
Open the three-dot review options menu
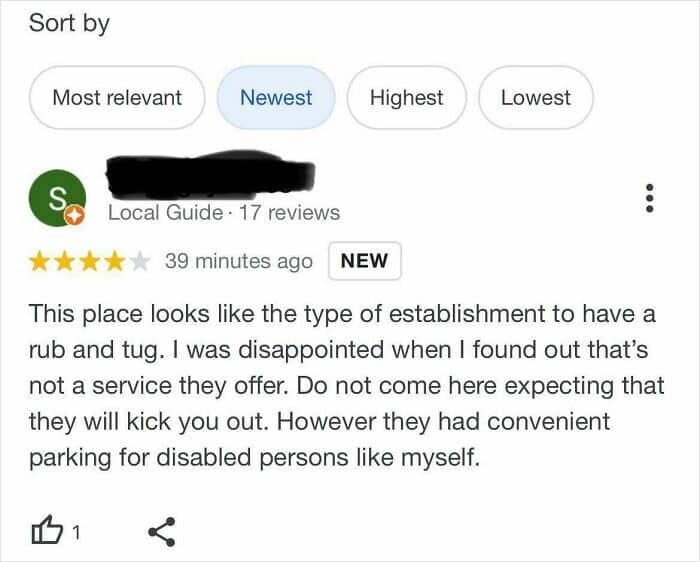650,197
